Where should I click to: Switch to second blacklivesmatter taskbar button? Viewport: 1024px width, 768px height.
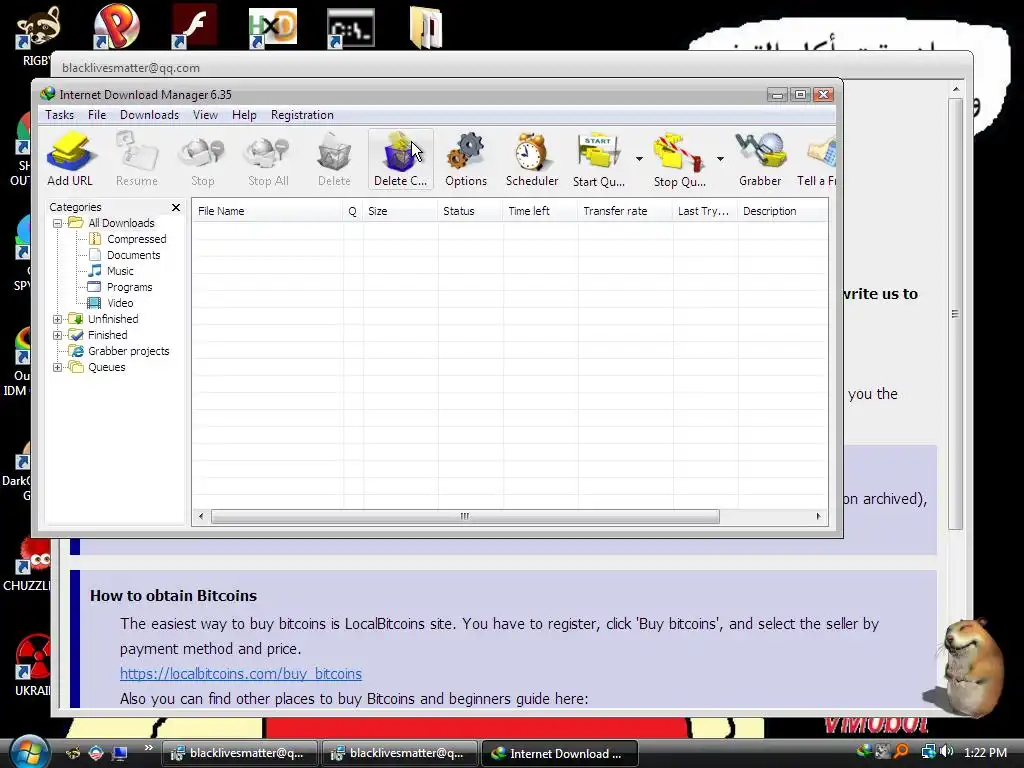pos(399,754)
